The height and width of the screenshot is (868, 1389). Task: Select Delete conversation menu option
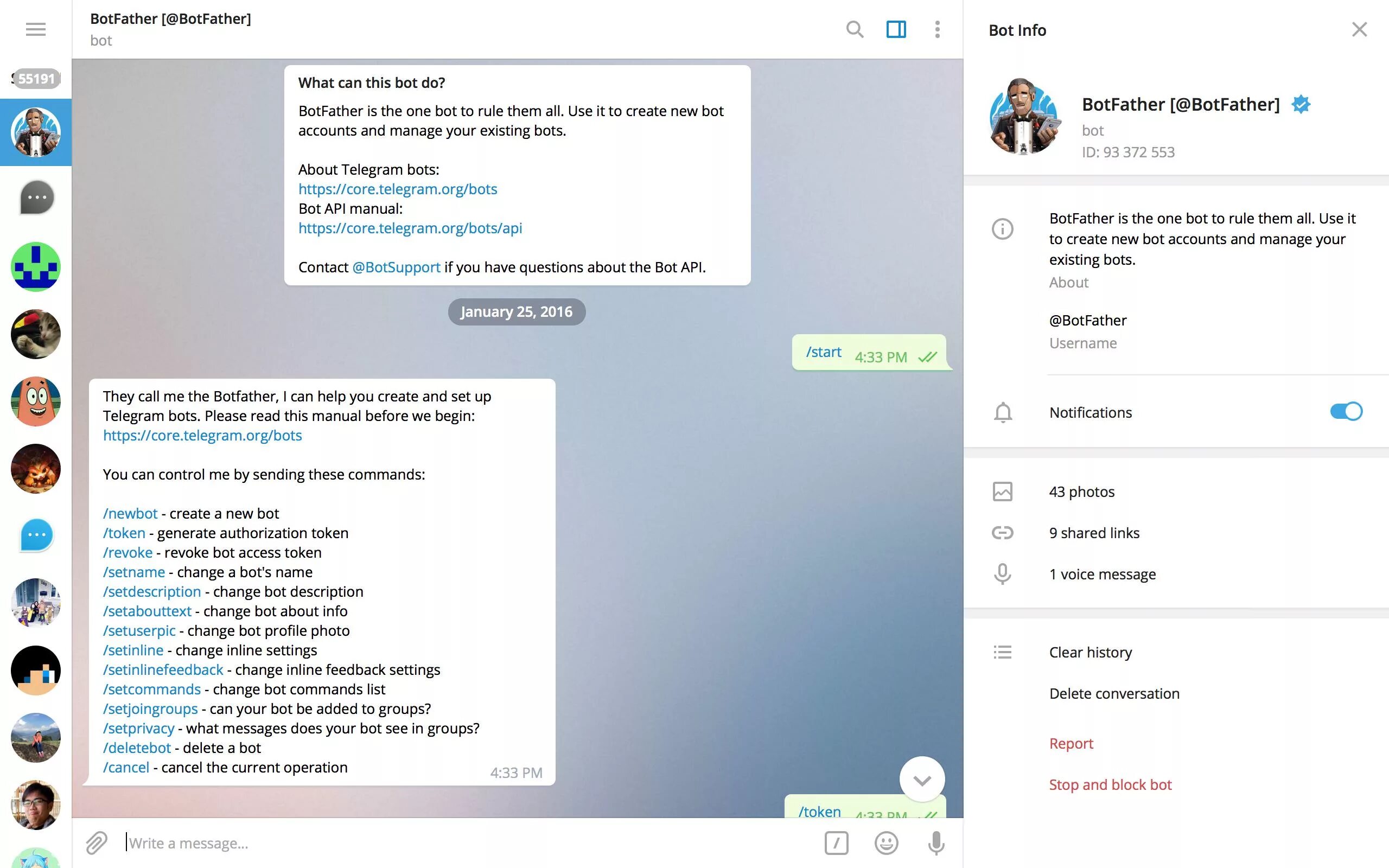pos(1114,693)
